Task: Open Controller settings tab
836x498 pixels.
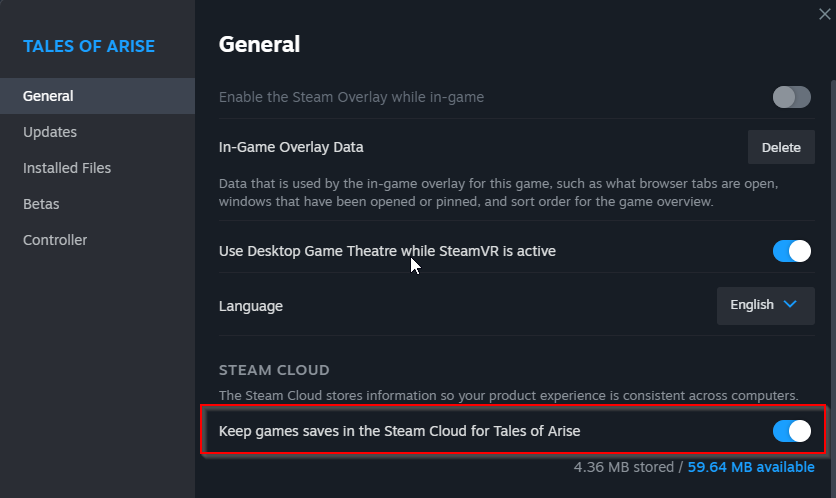Action: coord(55,240)
